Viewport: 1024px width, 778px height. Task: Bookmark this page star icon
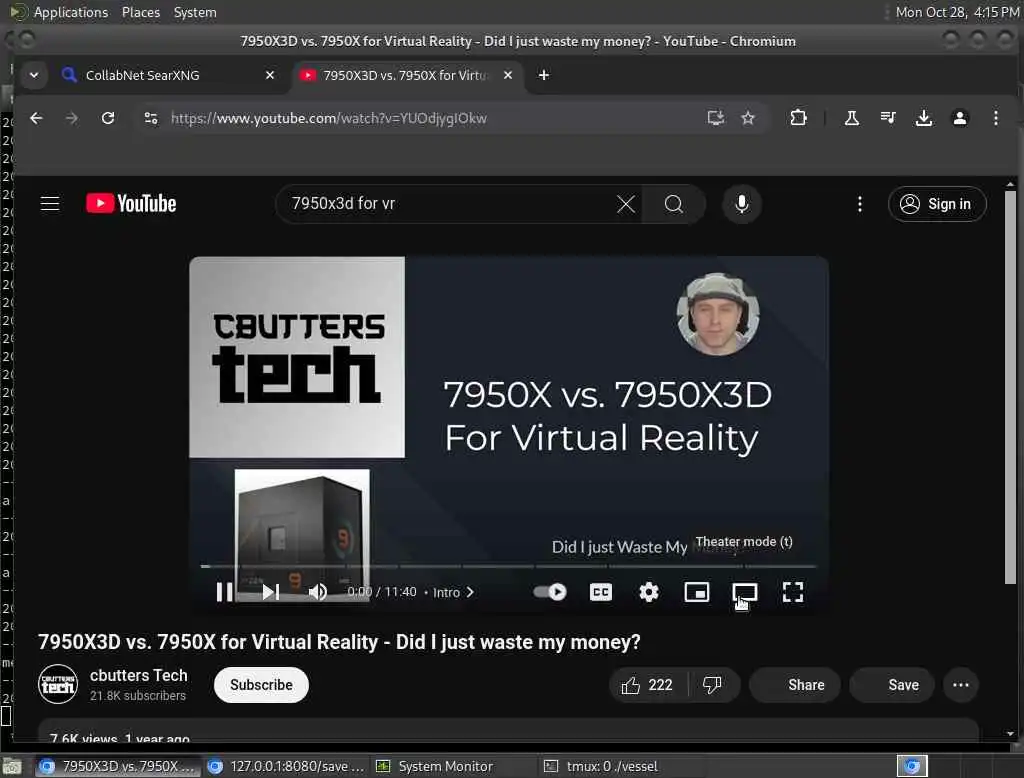tap(748, 118)
